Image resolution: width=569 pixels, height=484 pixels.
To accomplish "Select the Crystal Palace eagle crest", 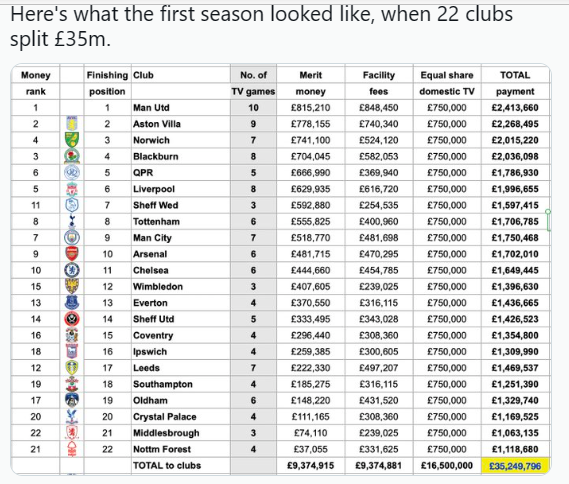I will coord(72,417).
